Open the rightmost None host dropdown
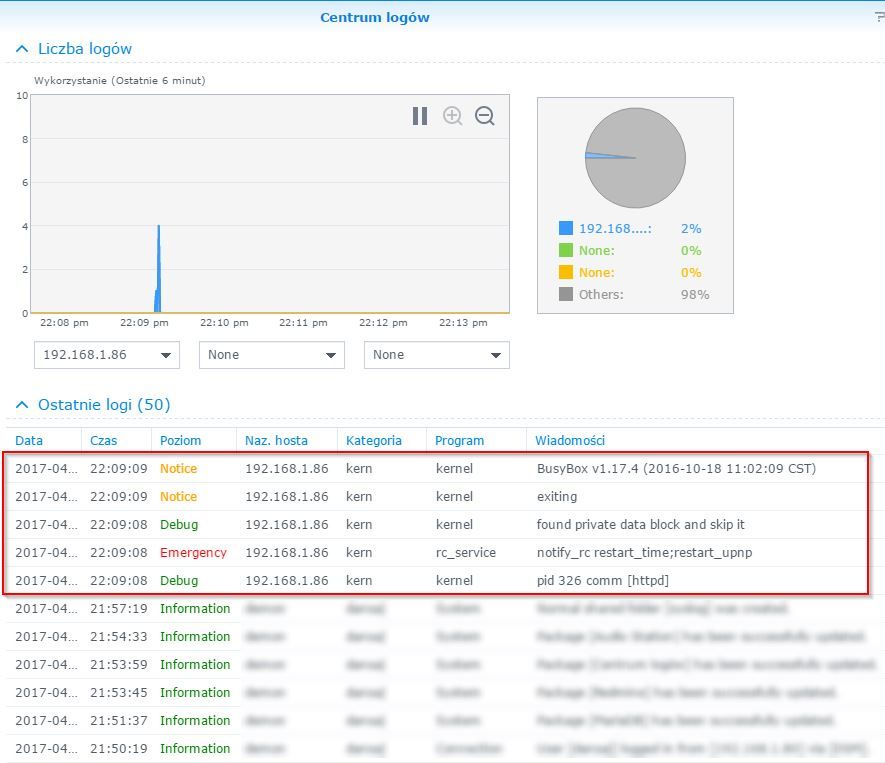885x763 pixels. click(436, 355)
